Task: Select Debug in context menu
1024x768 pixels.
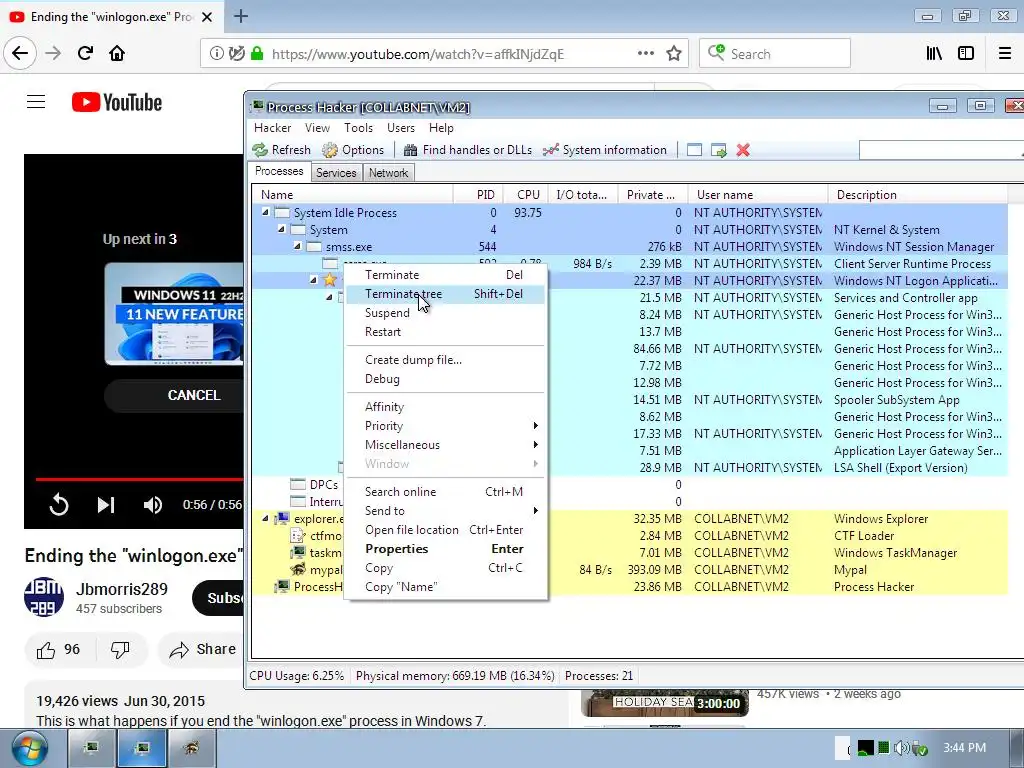Action: (x=445, y=379)
